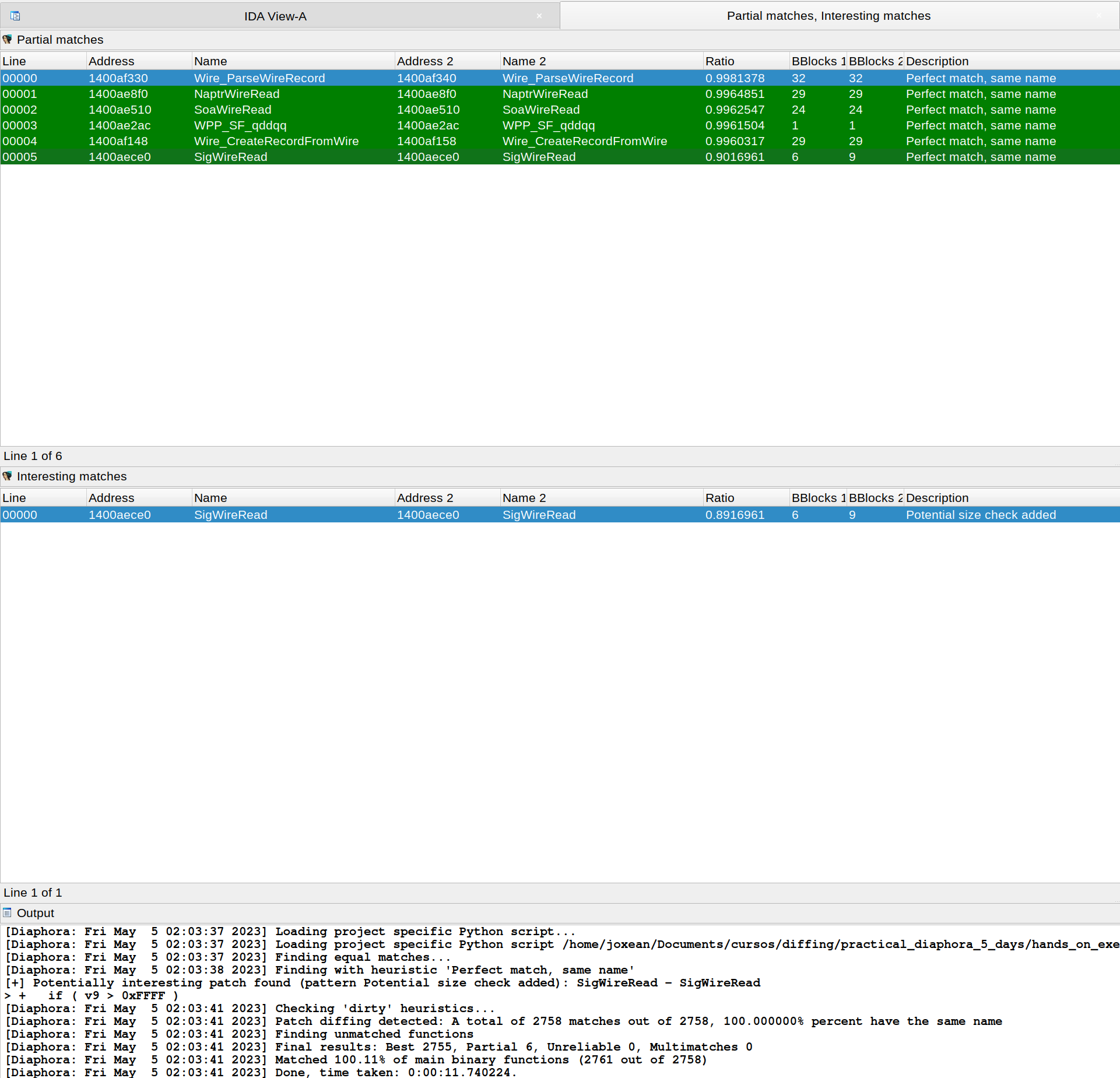
Task: Click the Partial matches panel icon
Action: pyautogui.click(x=7, y=40)
